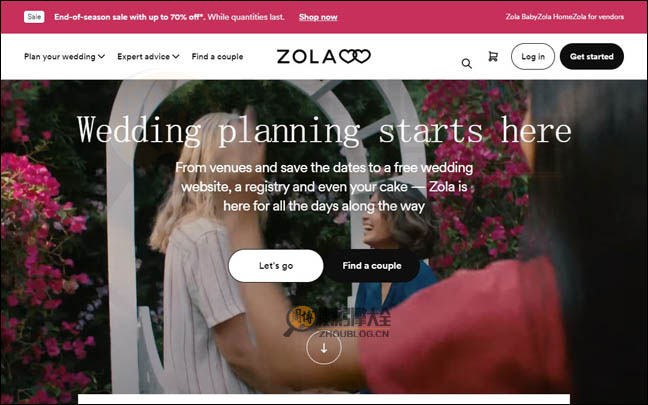Open Plan your wedding menu
648x405 pixels.
point(64,57)
